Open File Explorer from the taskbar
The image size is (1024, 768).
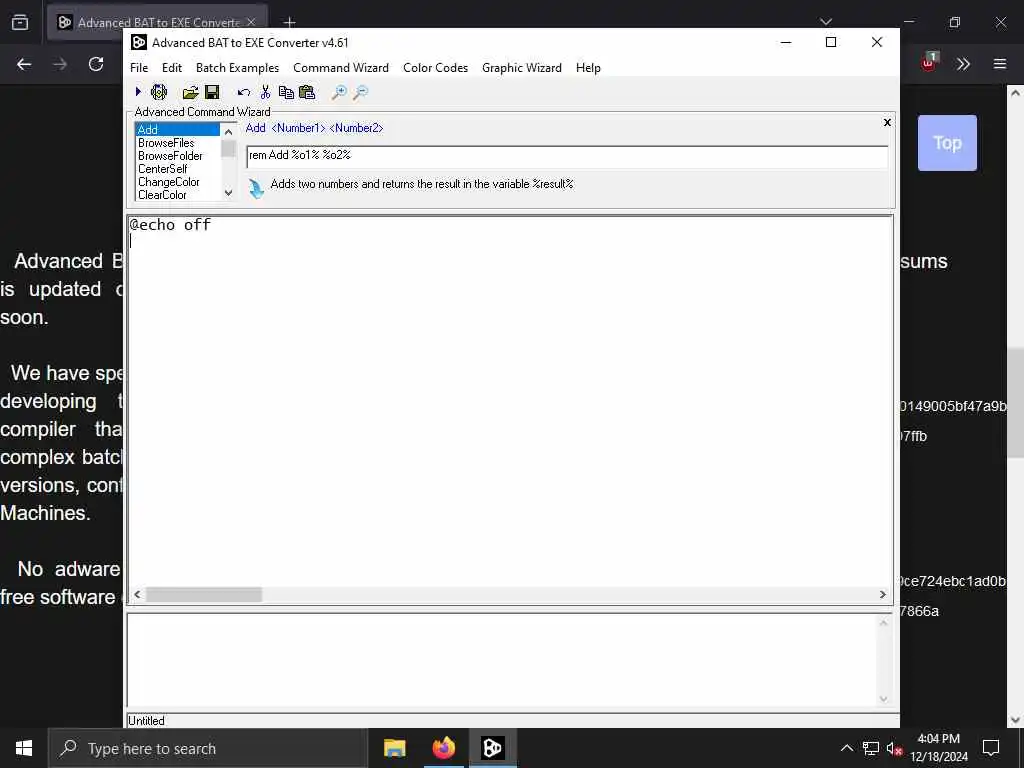(394, 748)
